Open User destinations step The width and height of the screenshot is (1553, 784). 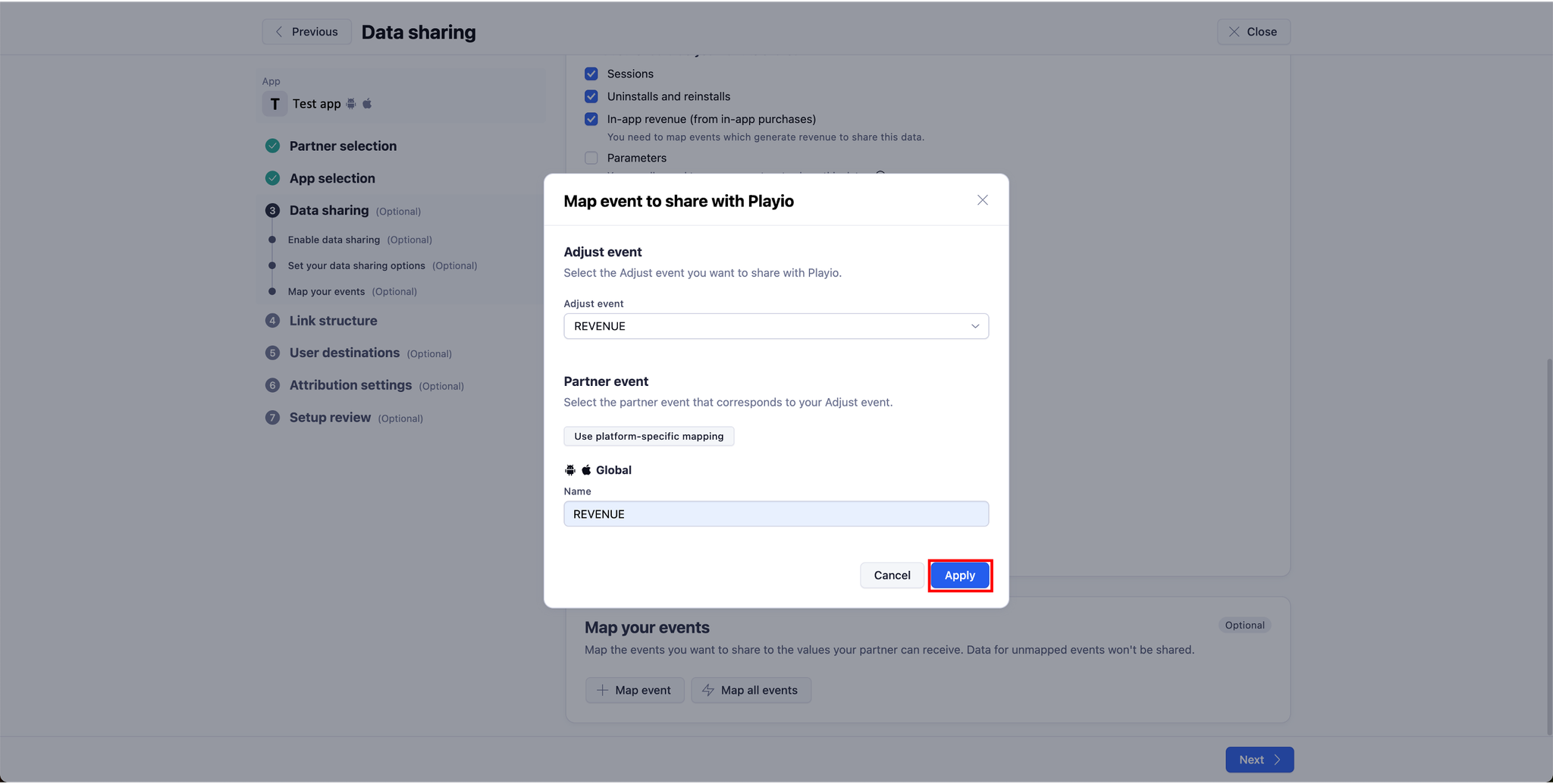click(344, 353)
